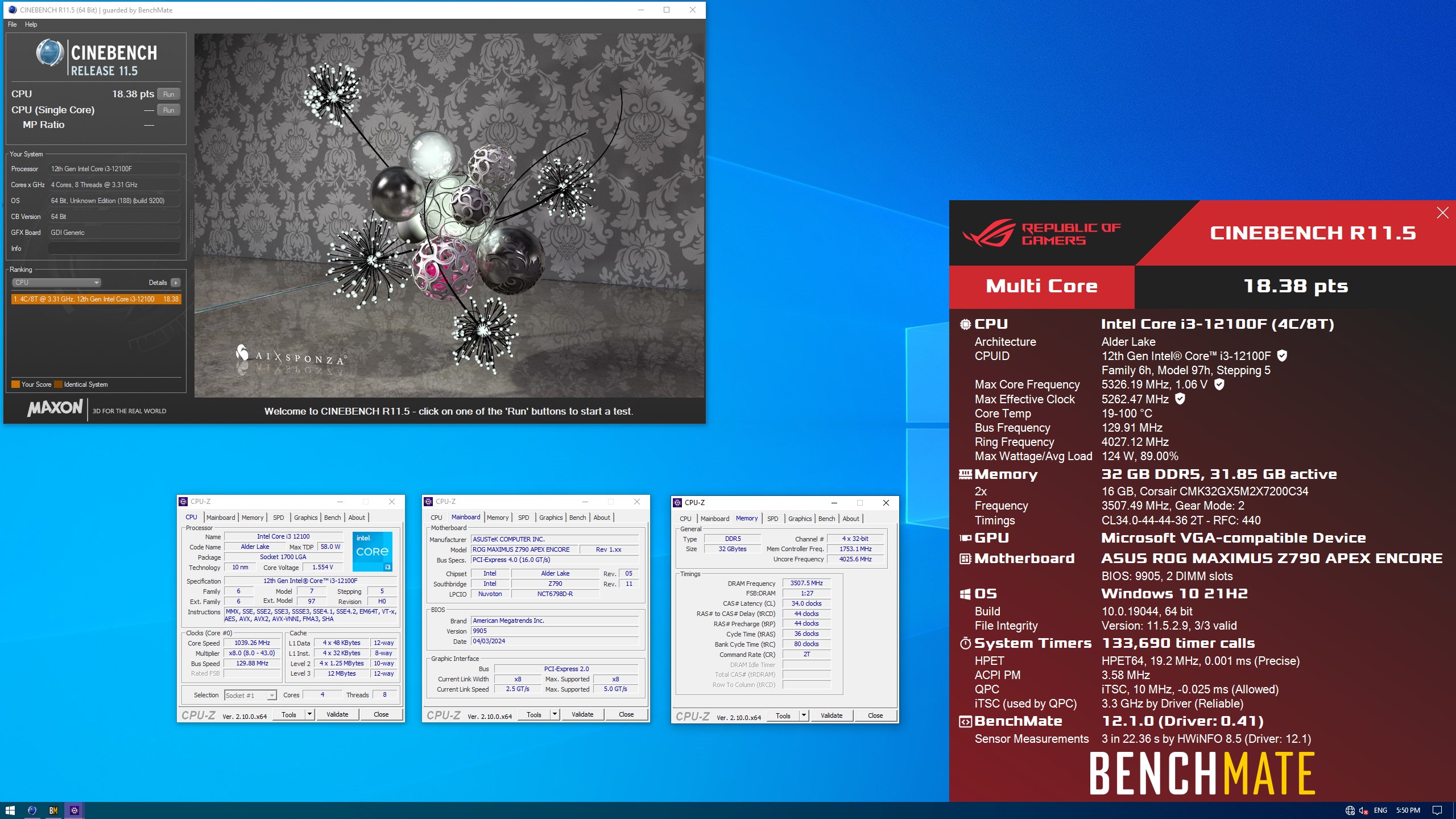1456x819 pixels.
Task: Expand Tools arrow in CPU-Z CPU window
Action: [309, 714]
